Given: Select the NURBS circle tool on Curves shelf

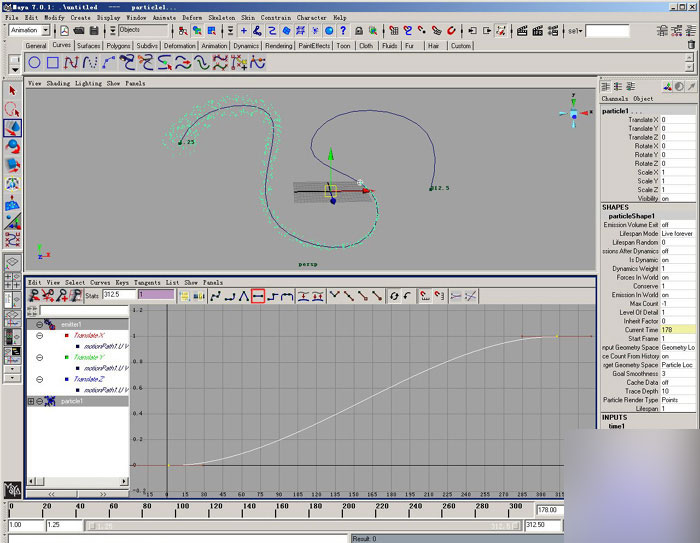Looking at the screenshot, I should [x=34, y=62].
